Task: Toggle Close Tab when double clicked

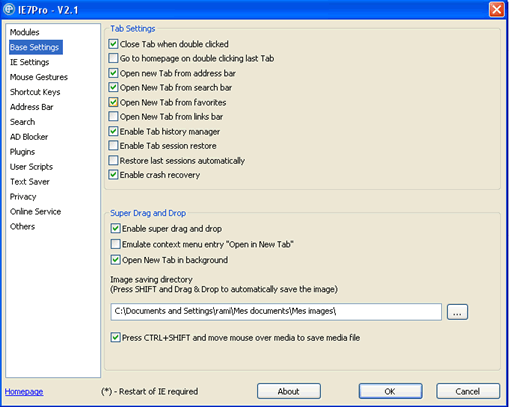Action: [113, 44]
